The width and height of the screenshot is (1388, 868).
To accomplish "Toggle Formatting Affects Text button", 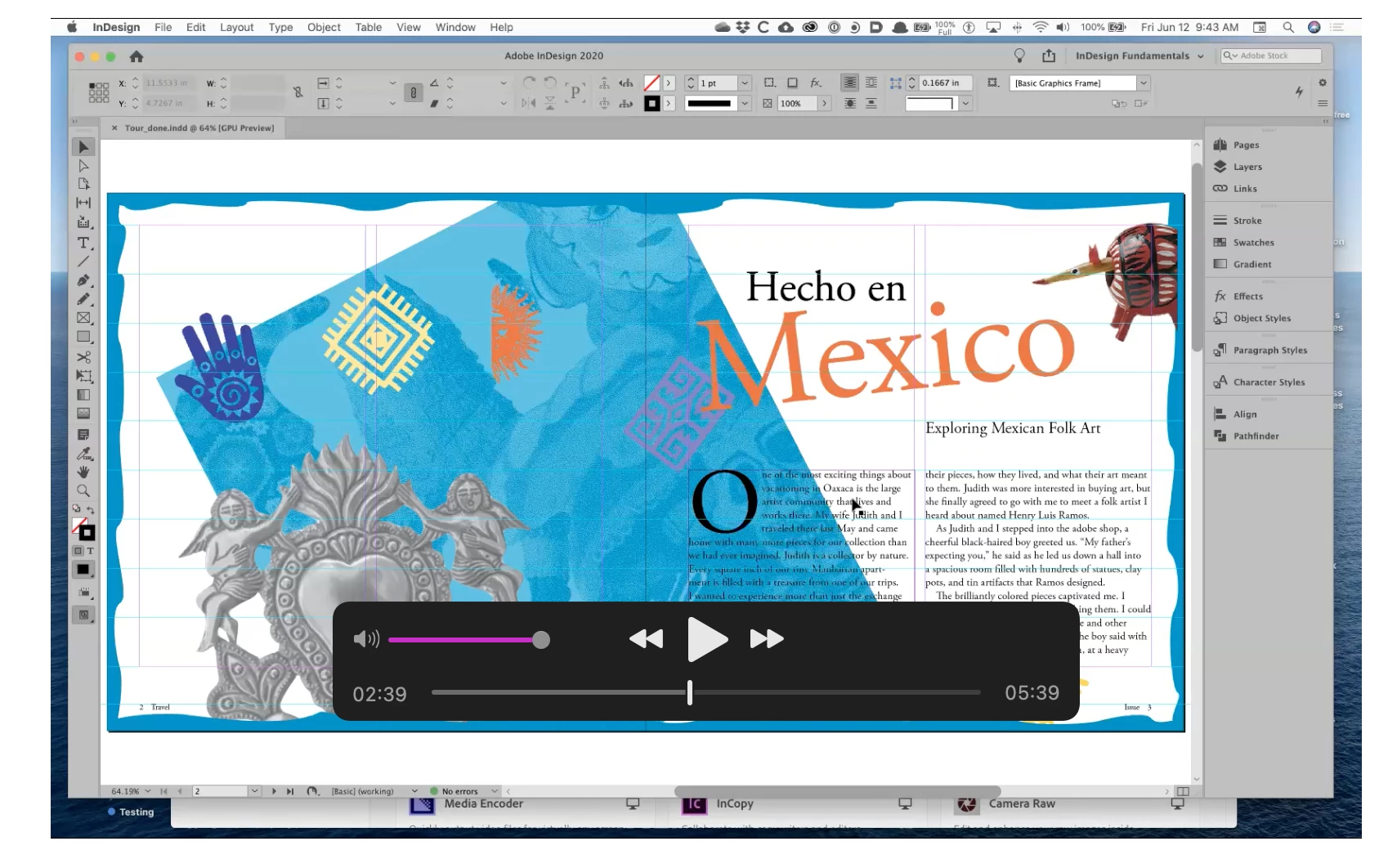I will pos(90,551).
